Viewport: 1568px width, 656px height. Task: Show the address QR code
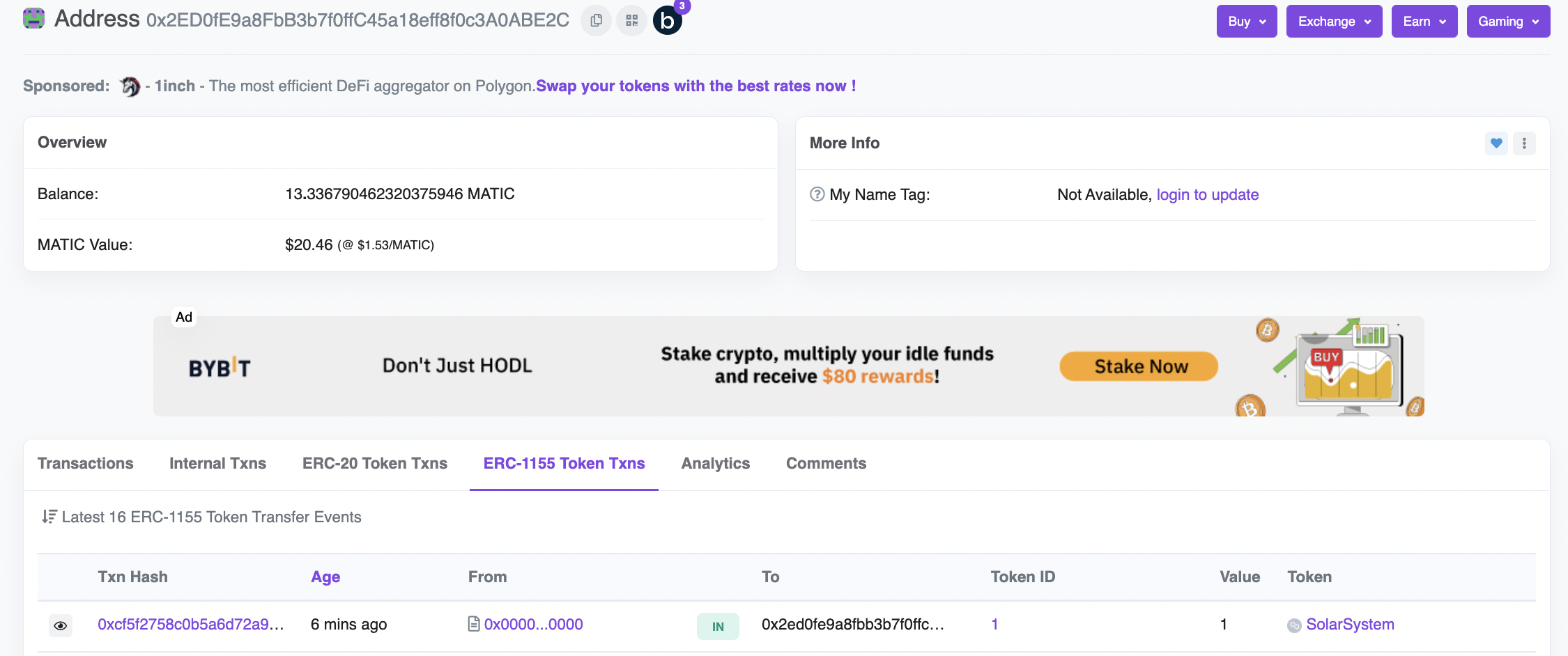631,21
